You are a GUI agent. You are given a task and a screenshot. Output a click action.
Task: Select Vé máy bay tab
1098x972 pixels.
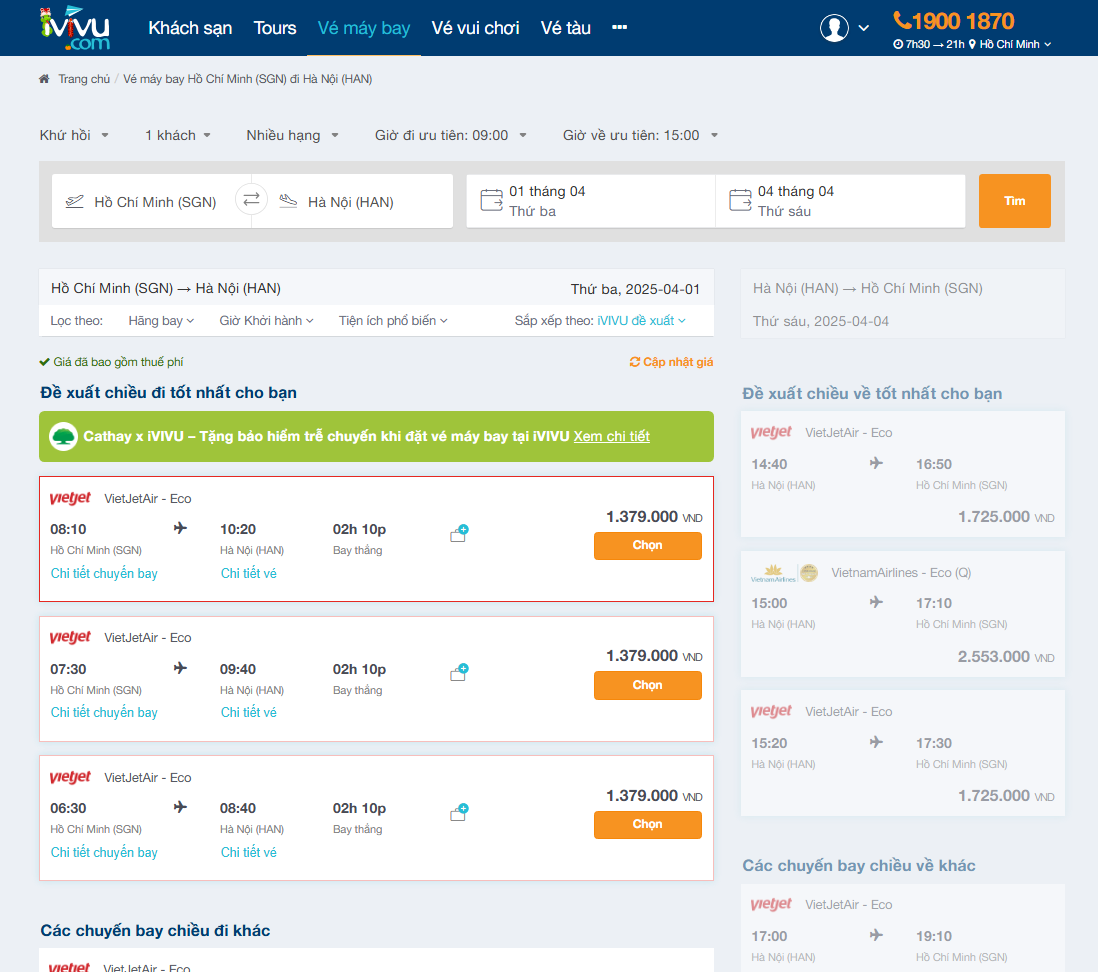(363, 28)
